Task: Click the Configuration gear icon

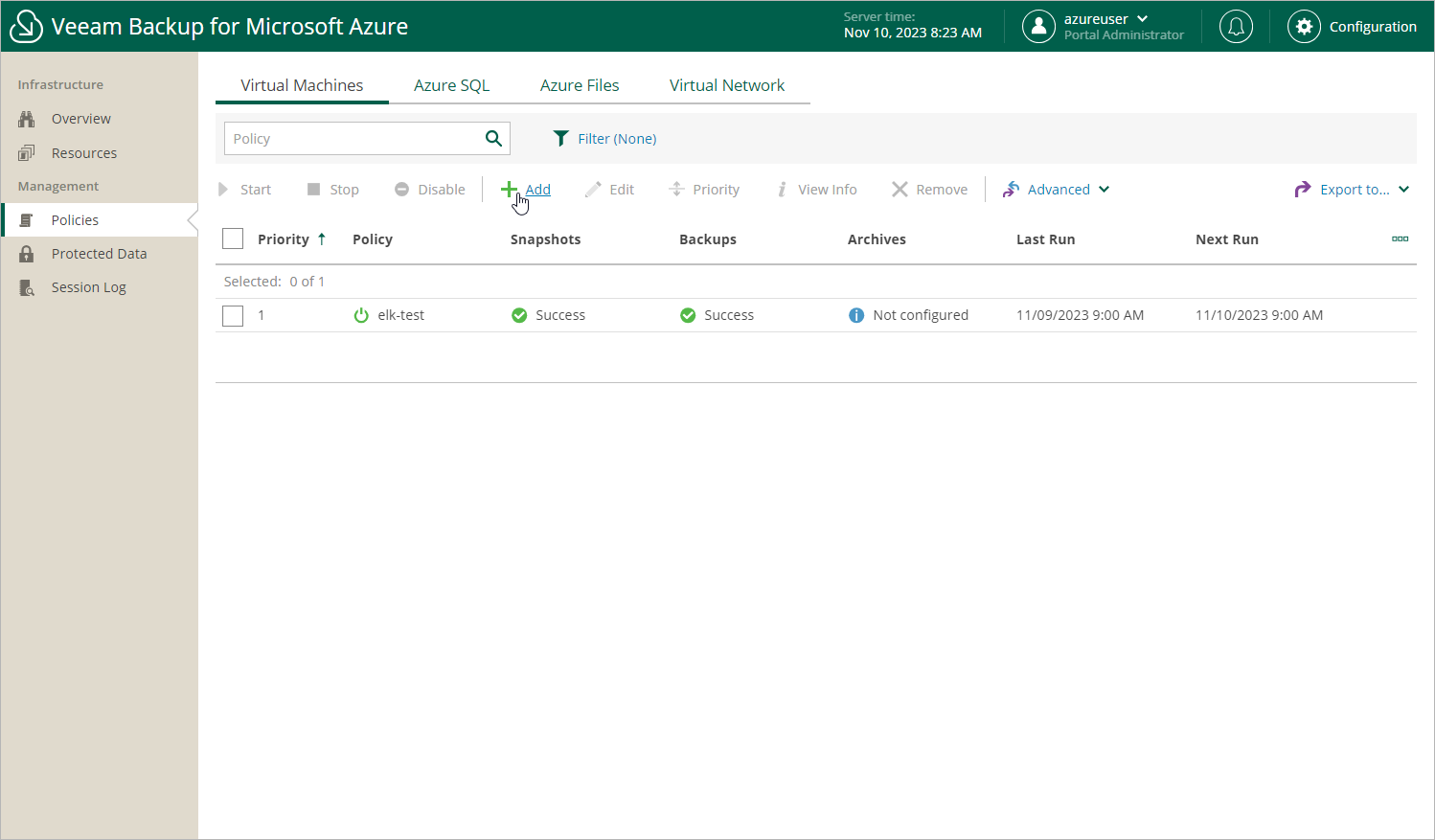Action: coord(1304,27)
